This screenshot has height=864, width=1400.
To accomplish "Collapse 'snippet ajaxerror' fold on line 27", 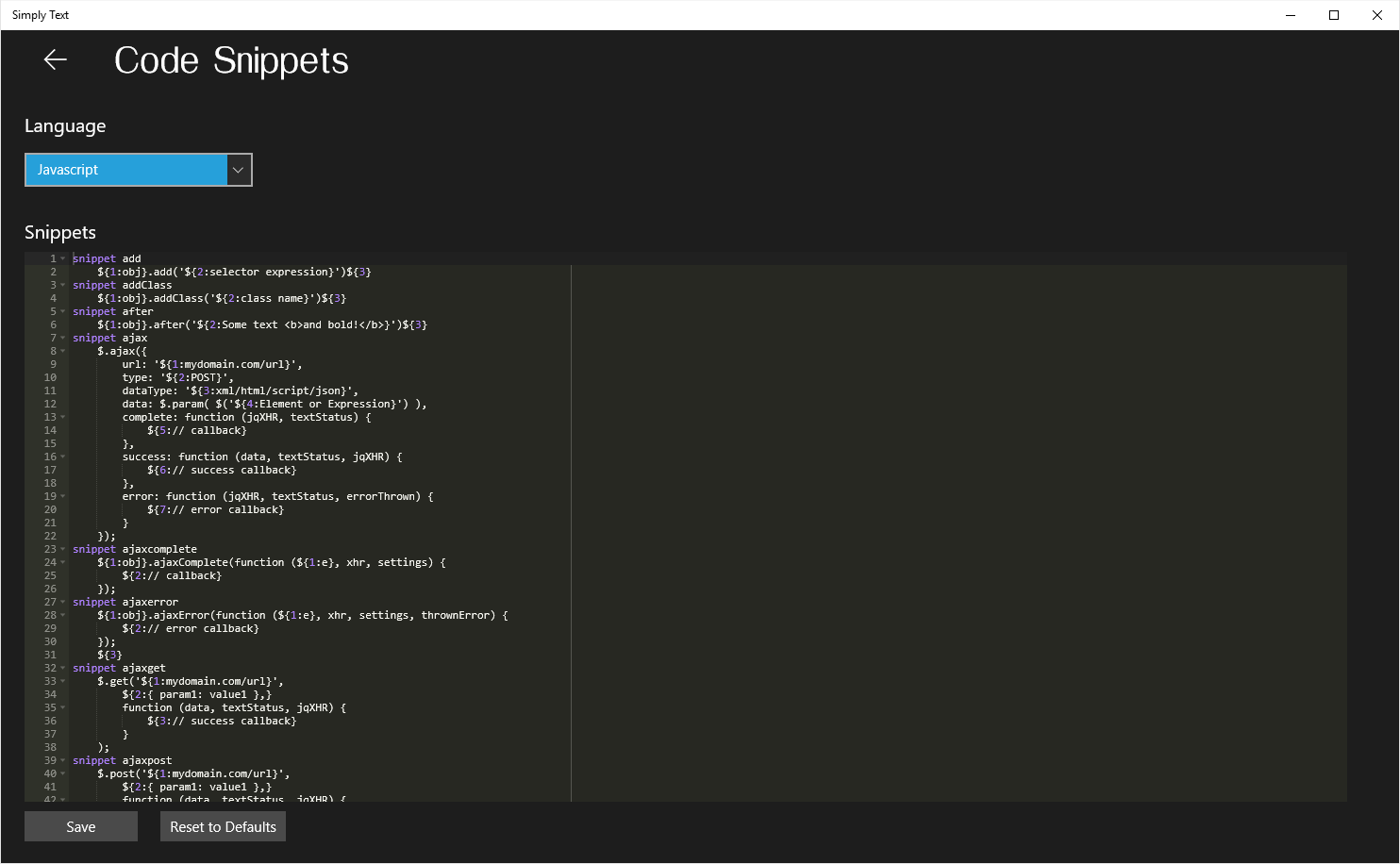I will (63, 602).
